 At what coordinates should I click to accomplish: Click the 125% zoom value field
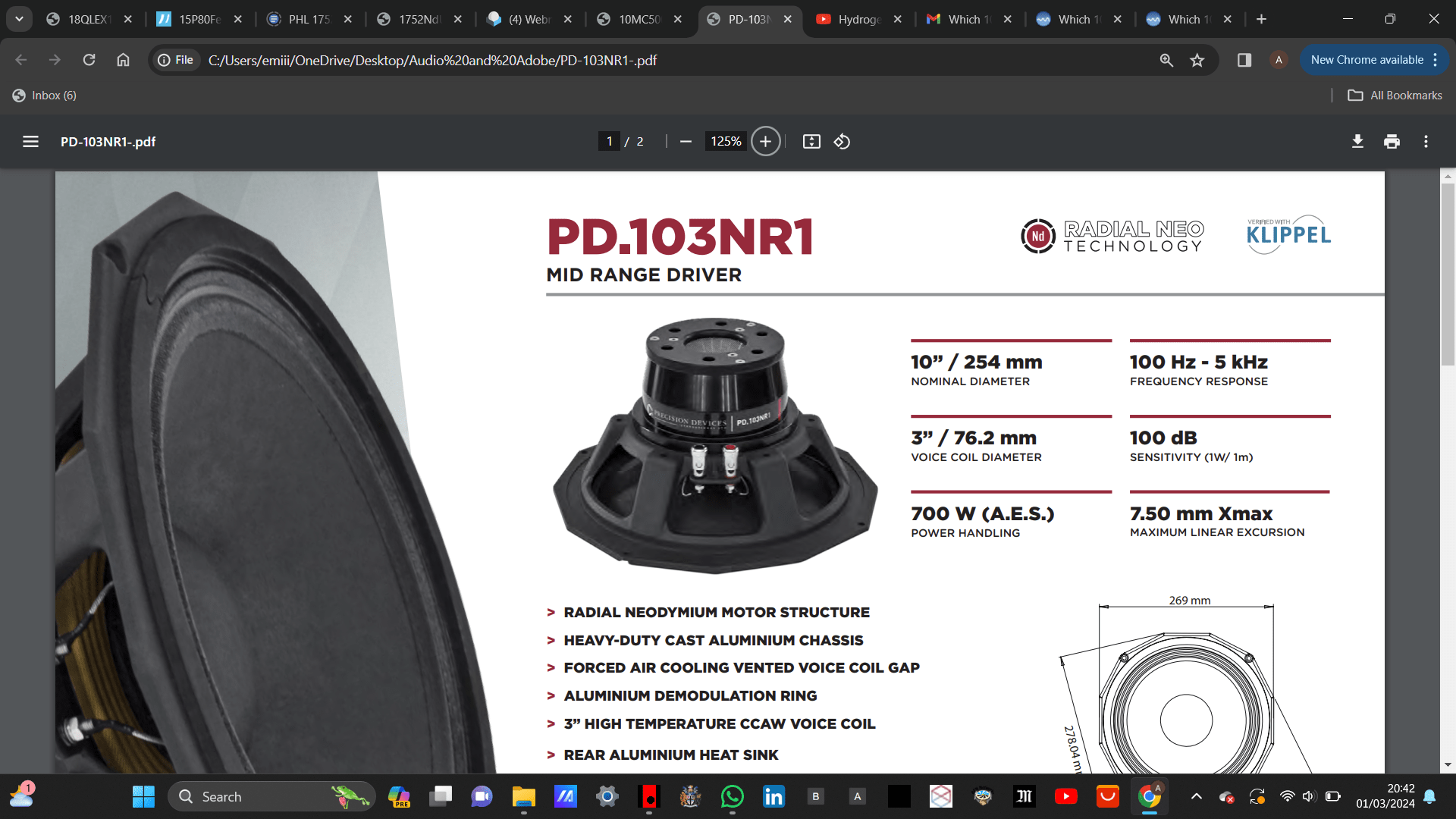[726, 142]
